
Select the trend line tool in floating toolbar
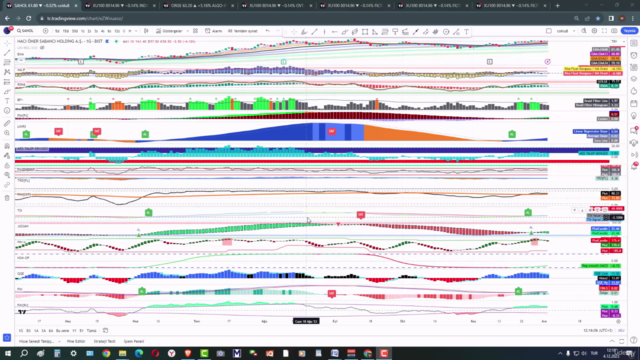point(314,32)
